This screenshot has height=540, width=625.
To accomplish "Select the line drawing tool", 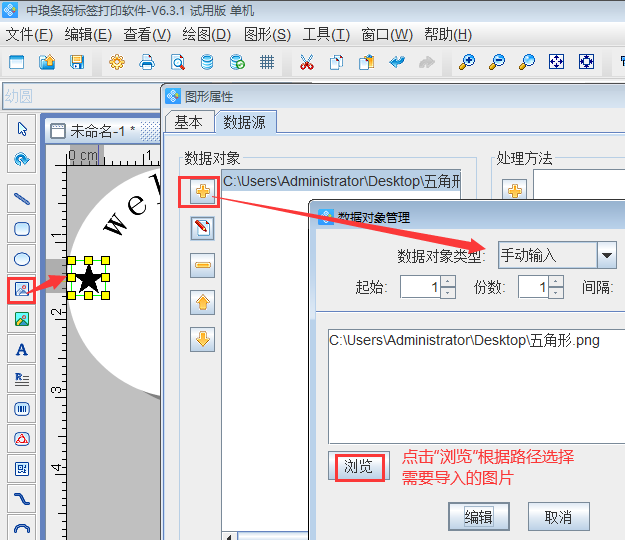I will point(21,198).
